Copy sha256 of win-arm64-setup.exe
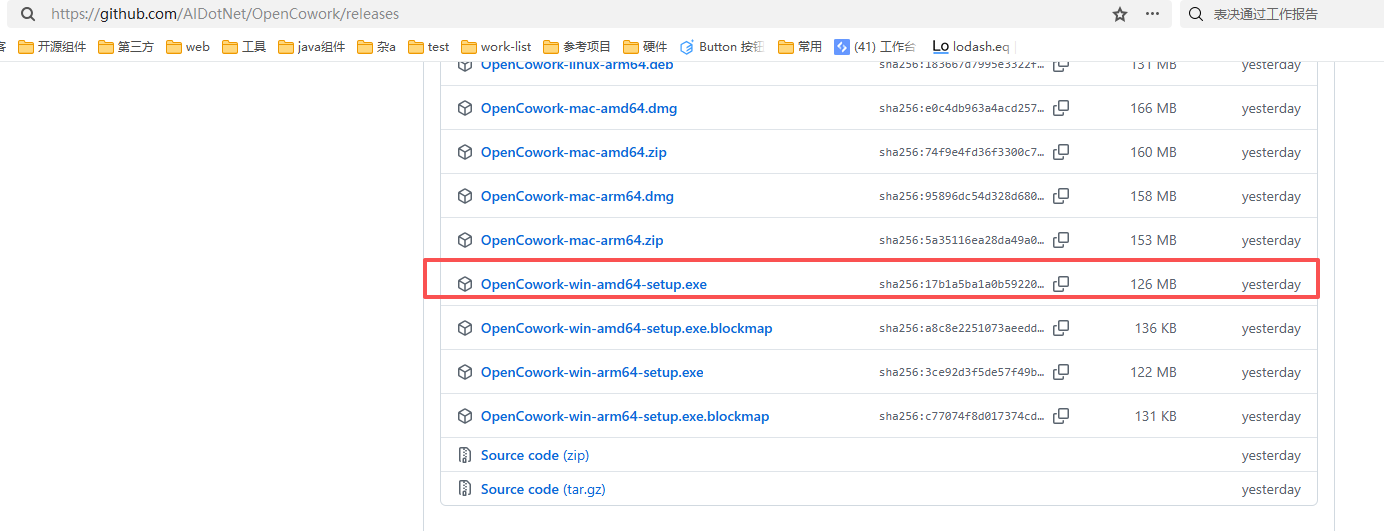This screenshot has width=1384, height=531. [x=1061, y=372]
